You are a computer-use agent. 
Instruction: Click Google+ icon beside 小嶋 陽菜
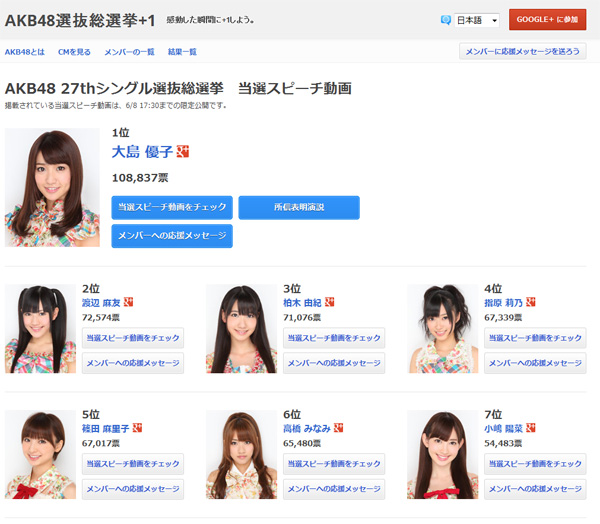pyautogui.click(x=531, y=428)
